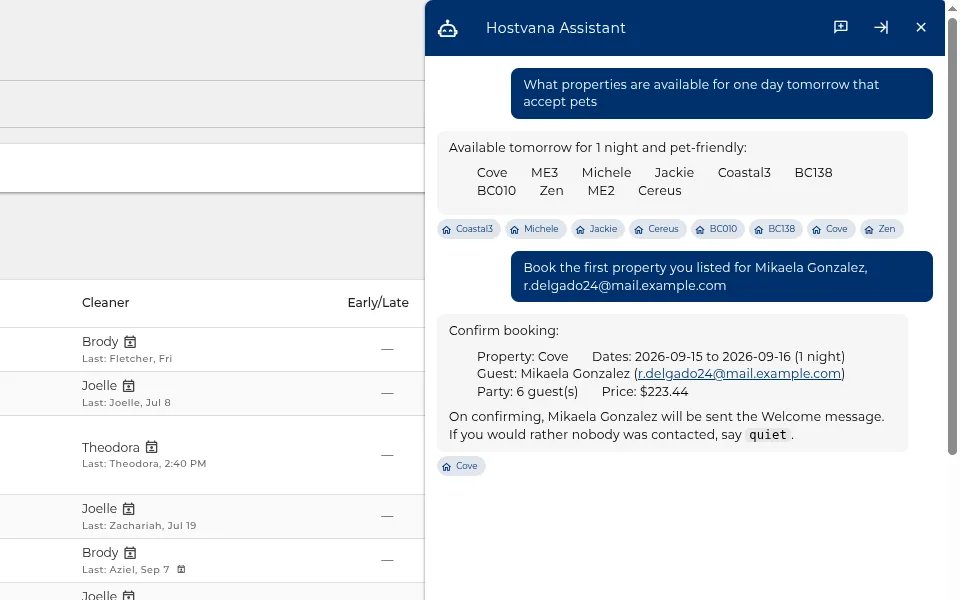Open the calendar icon beside Brody (Last: Fletcher)
This screenshot has width=960, height=600.
pos(130,342)
